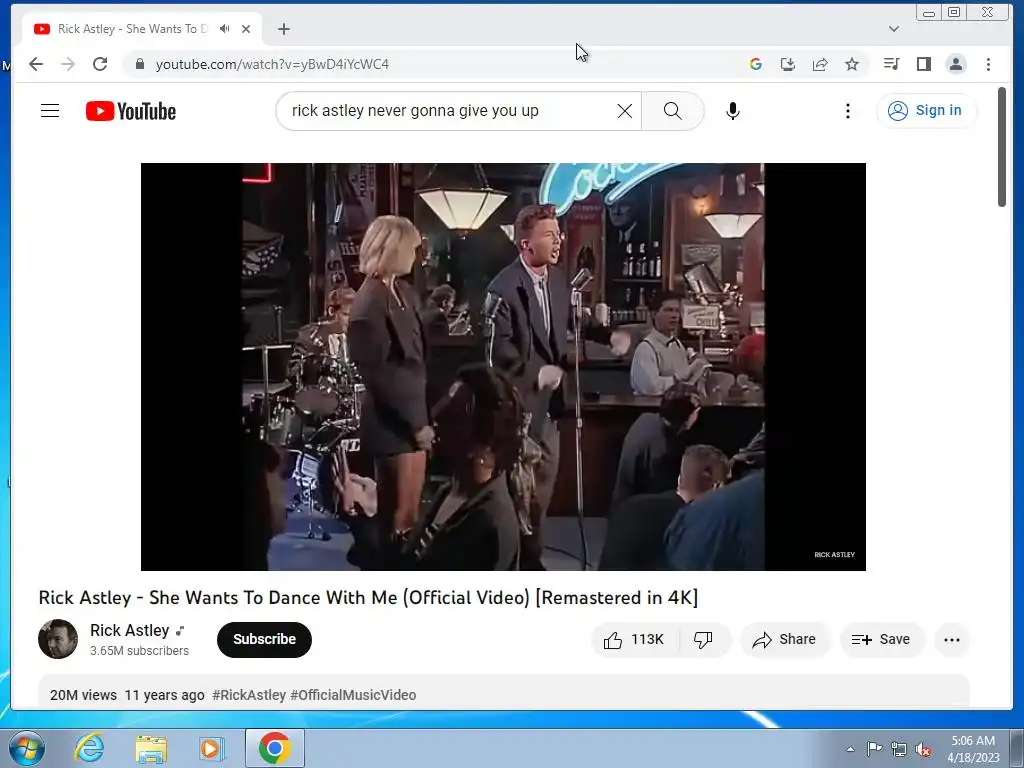Open volume tray icon
1024x768 pixels.
pos(923,749)
